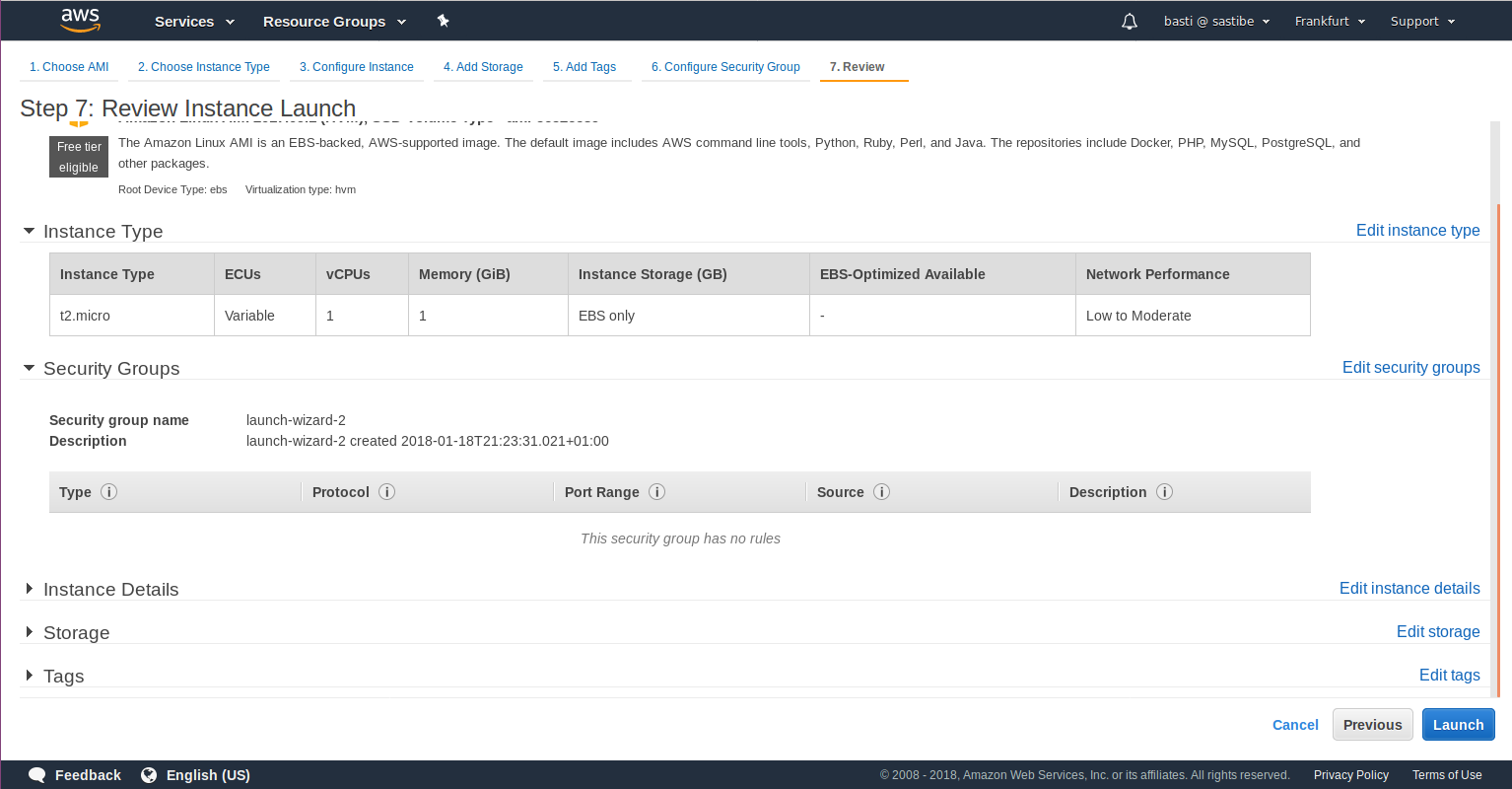The width and height of the screenshot is (1512, 789).
Task: Click the blue Launch button
Action: pos(1459,725)
